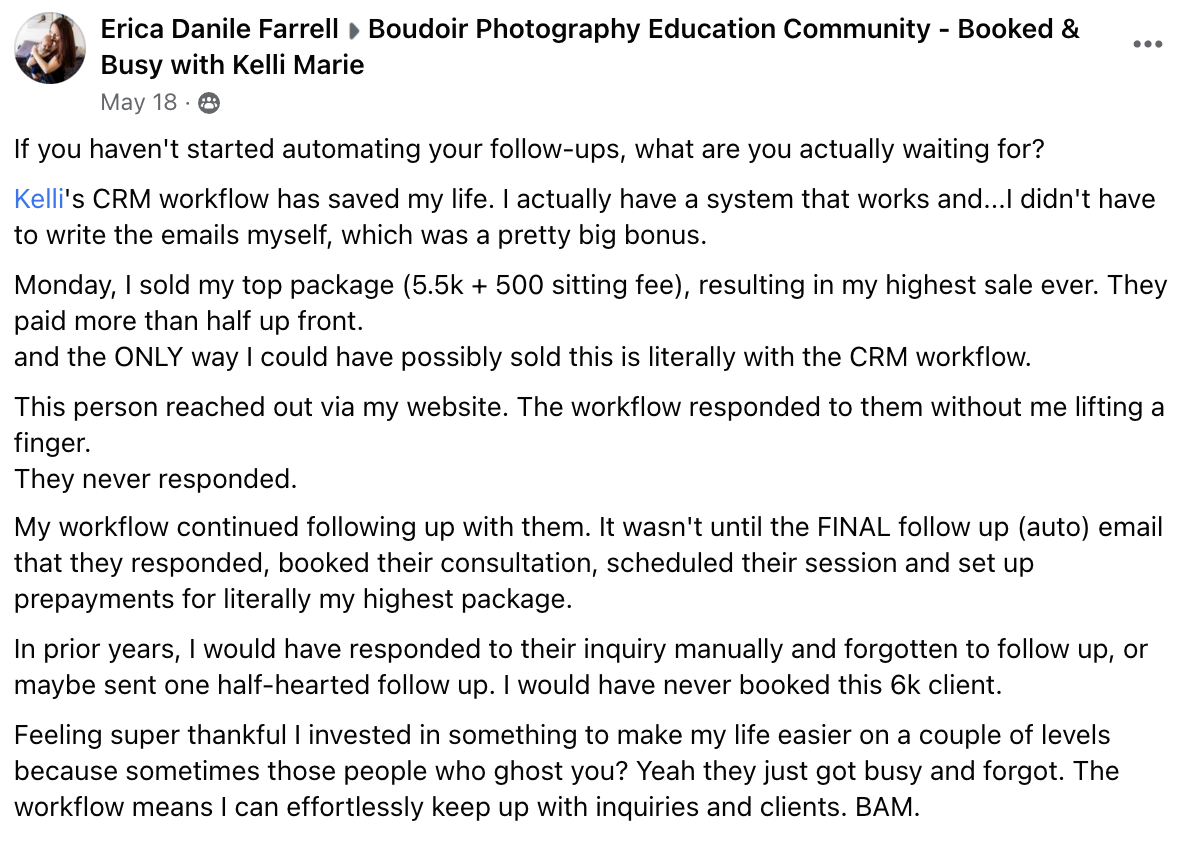The width and height of the screenshot is (1194, 842).
Task: Open Erica Danile Farrell's profile picture
Action: (50, 48)
